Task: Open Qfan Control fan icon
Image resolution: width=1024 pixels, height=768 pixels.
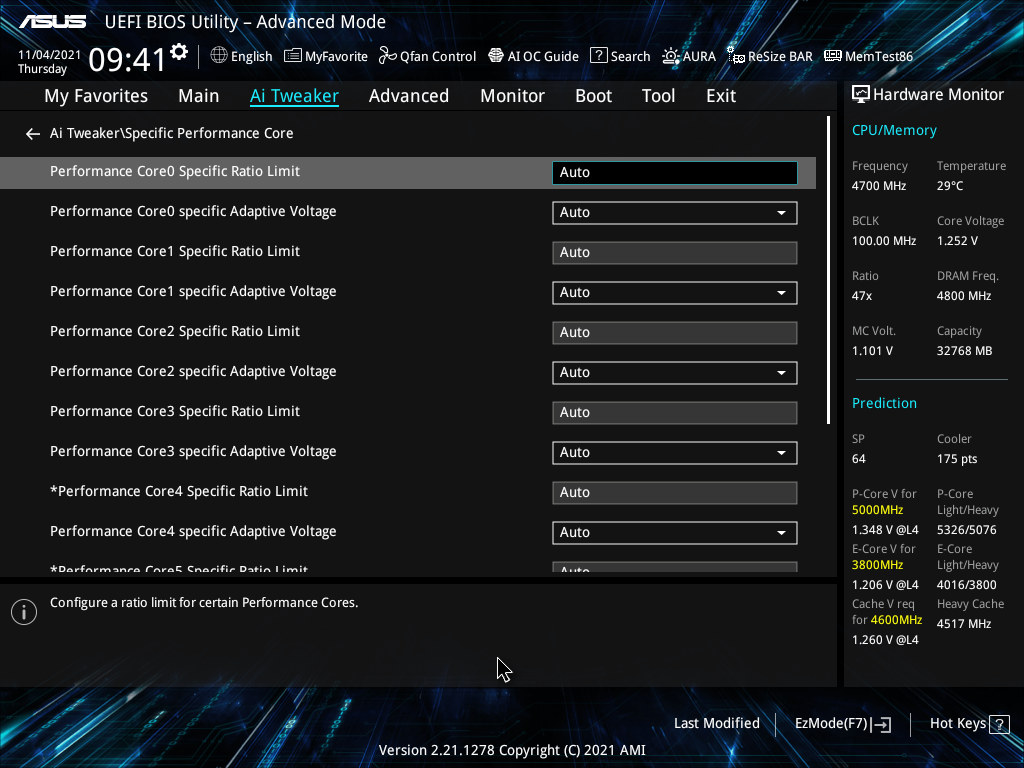Action: pyautogui.click(x=387, y=56)
